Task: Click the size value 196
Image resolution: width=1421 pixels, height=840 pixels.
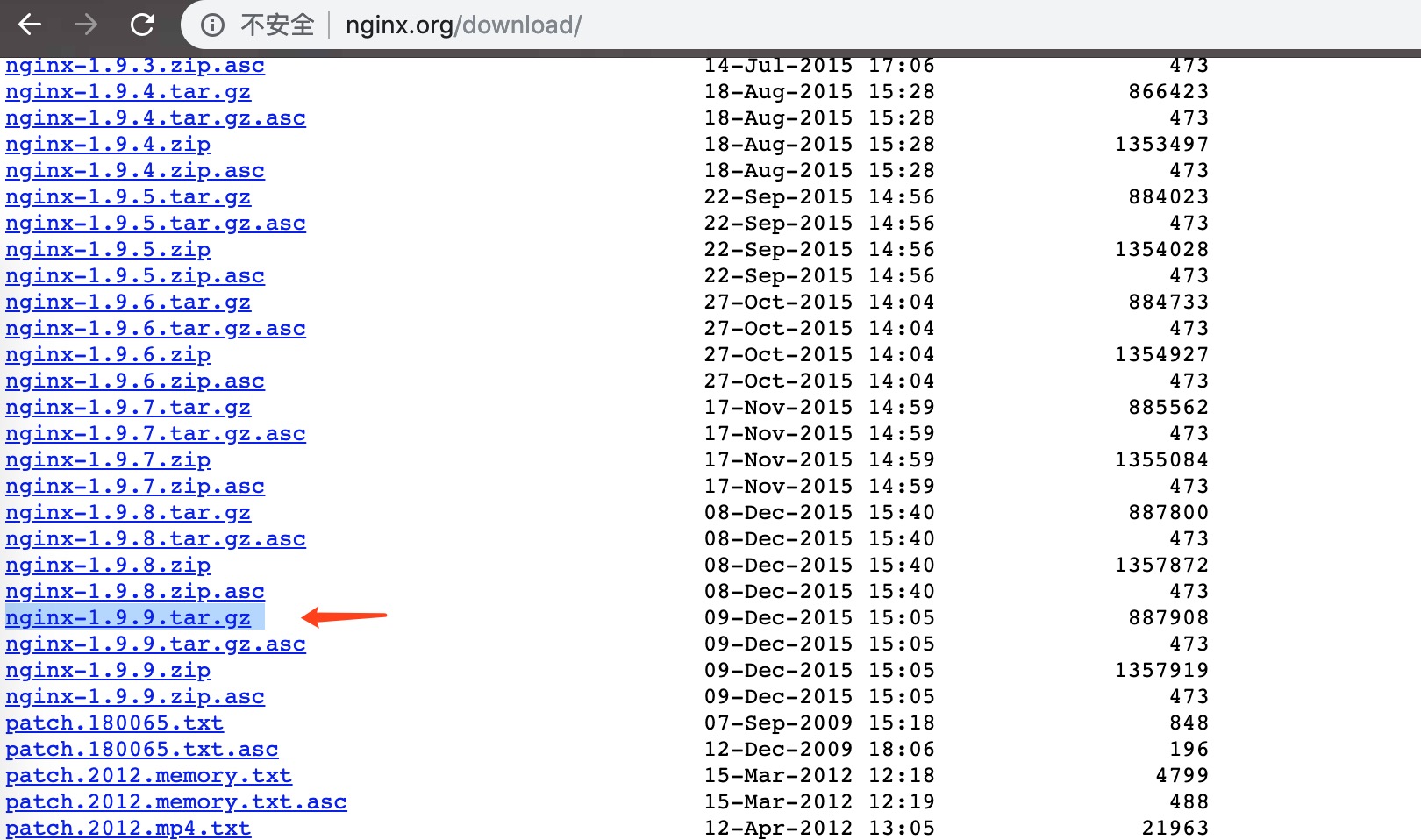Action: coord(1189,750)
